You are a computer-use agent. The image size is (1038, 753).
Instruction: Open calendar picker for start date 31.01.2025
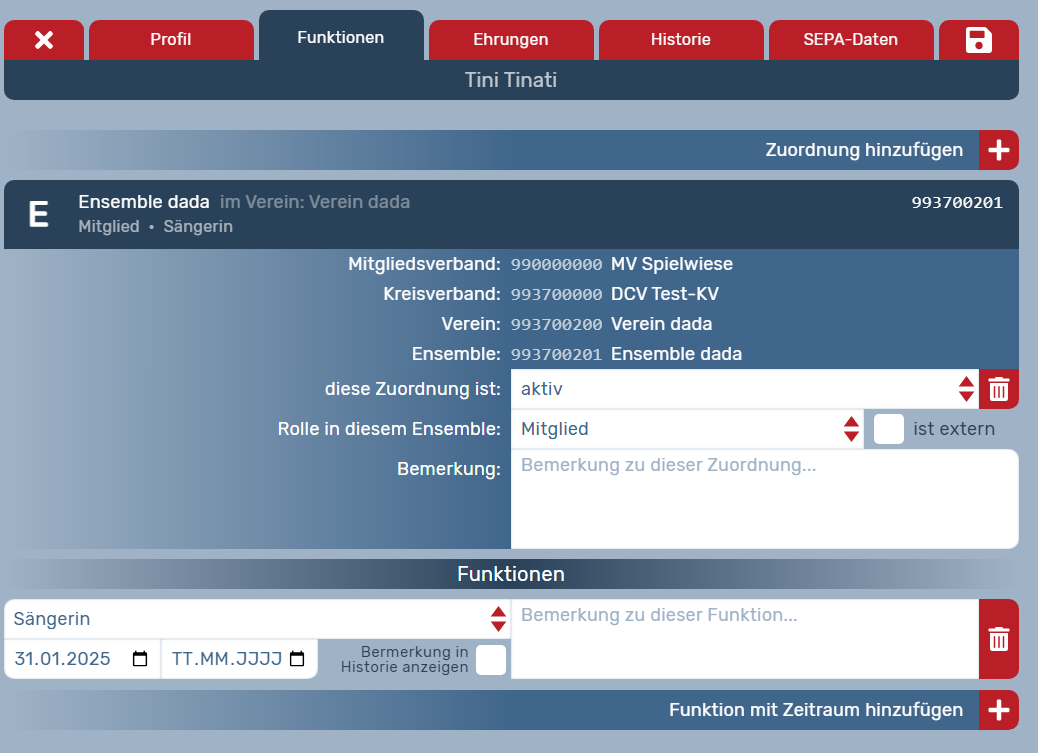coord(140,659)
